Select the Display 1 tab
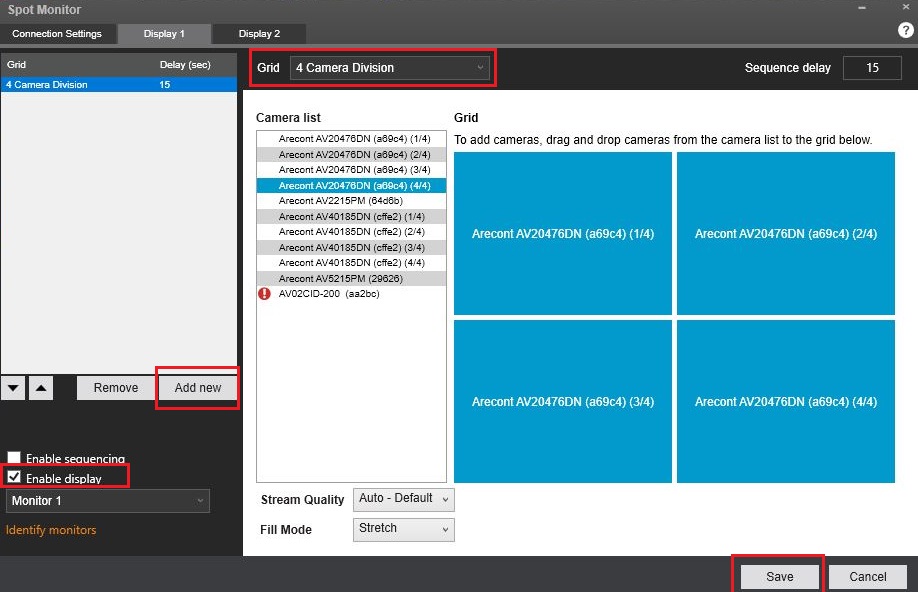918x592 pixels. [164, 34]
